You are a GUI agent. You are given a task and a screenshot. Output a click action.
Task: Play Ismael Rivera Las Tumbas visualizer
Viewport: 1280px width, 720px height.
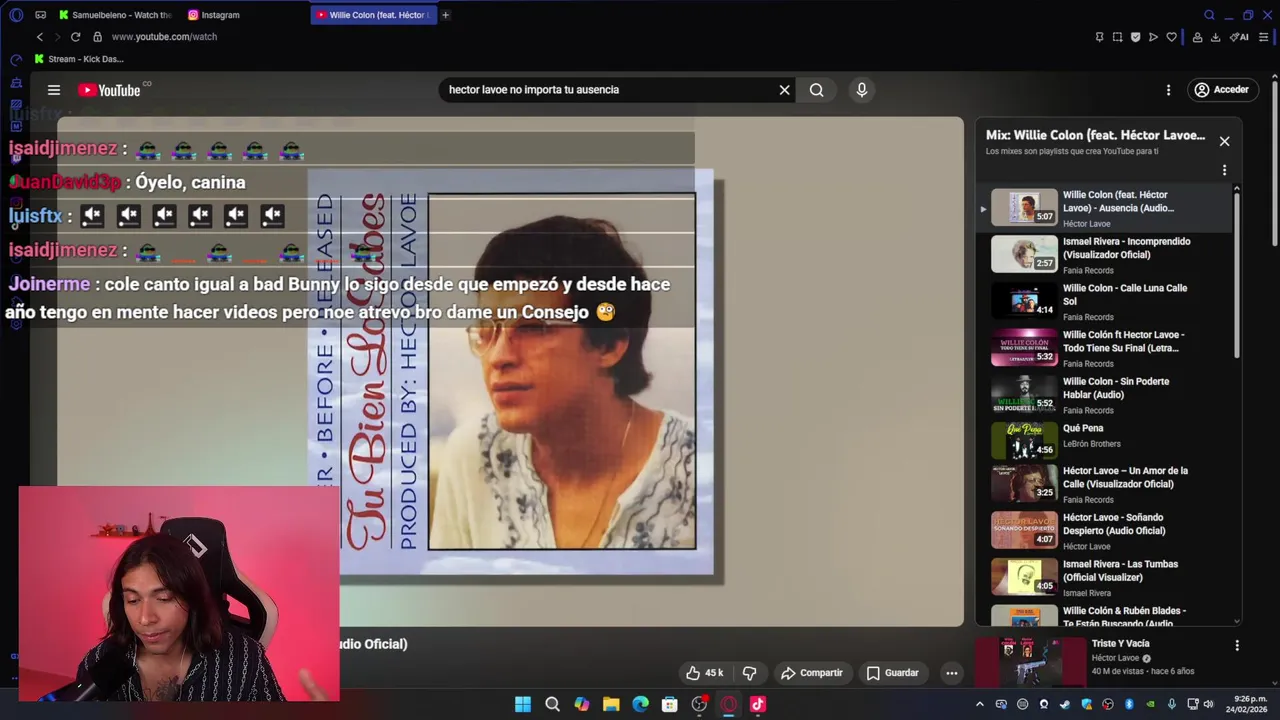(1102, 577)
